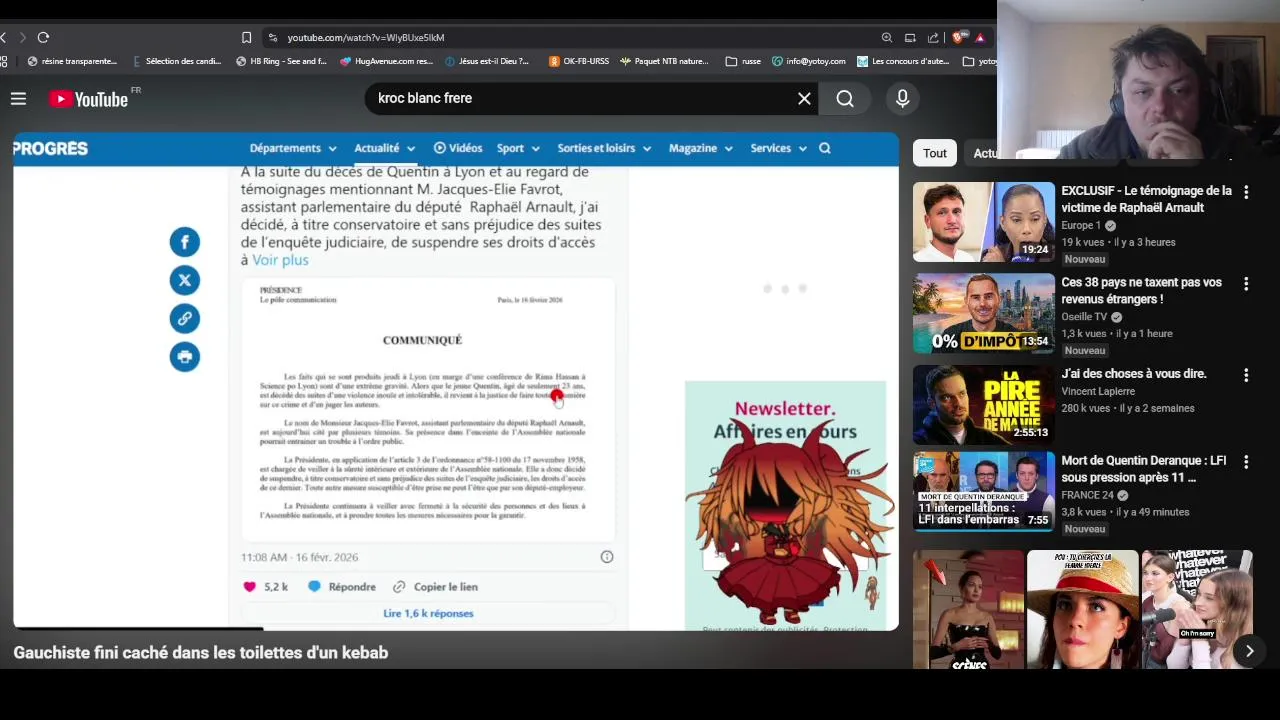The image size is (1280, 720).
Task: Click the tweet info circle icon
Action: (607, 557)
